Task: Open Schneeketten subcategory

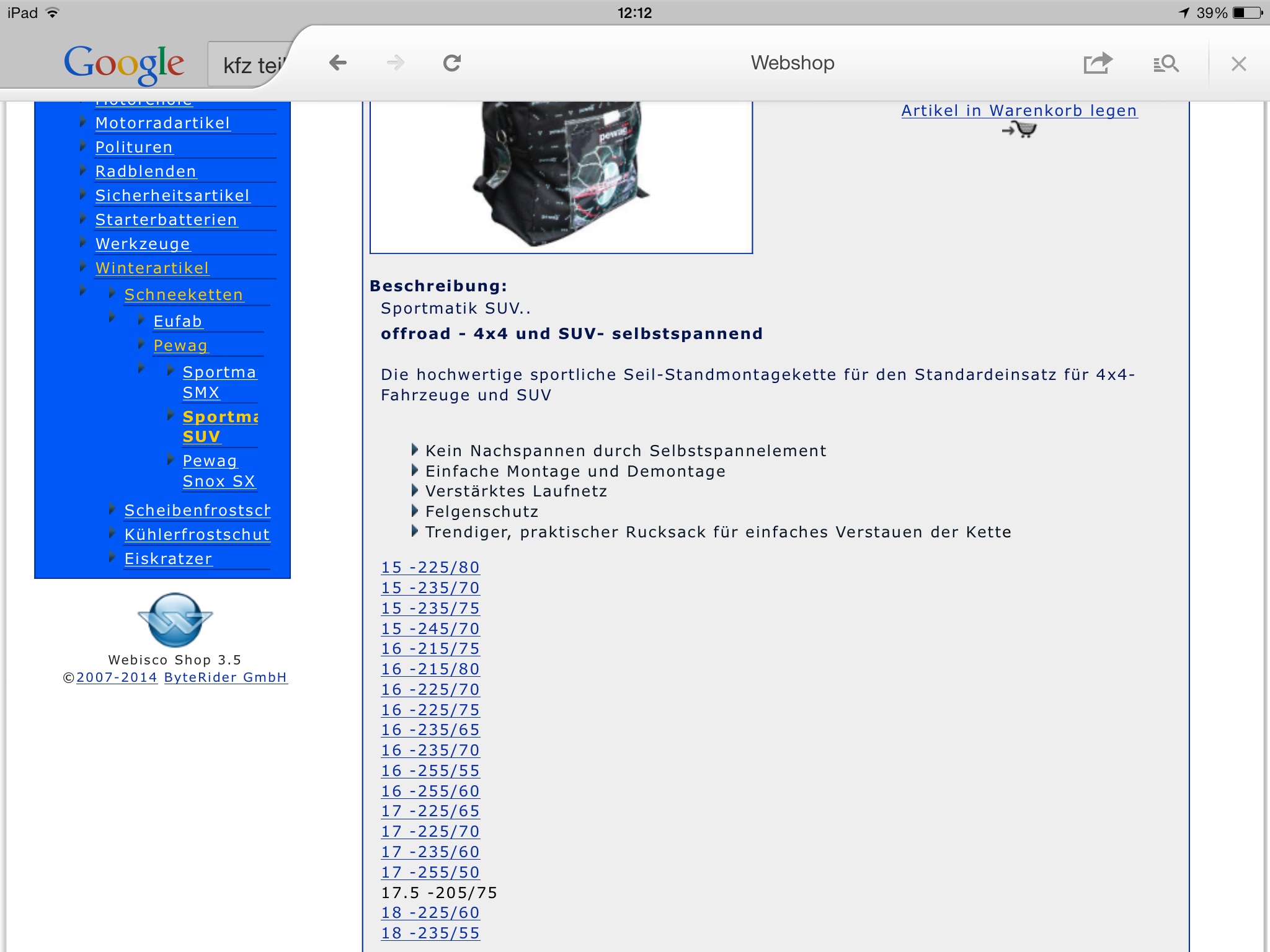Action: click(184, 294)
